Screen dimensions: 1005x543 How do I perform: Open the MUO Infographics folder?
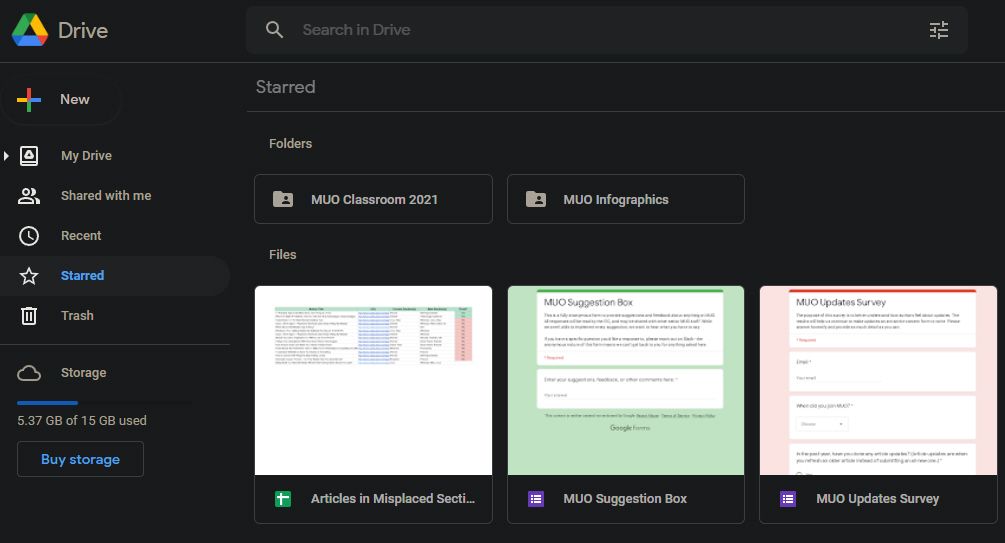point(626,199)
